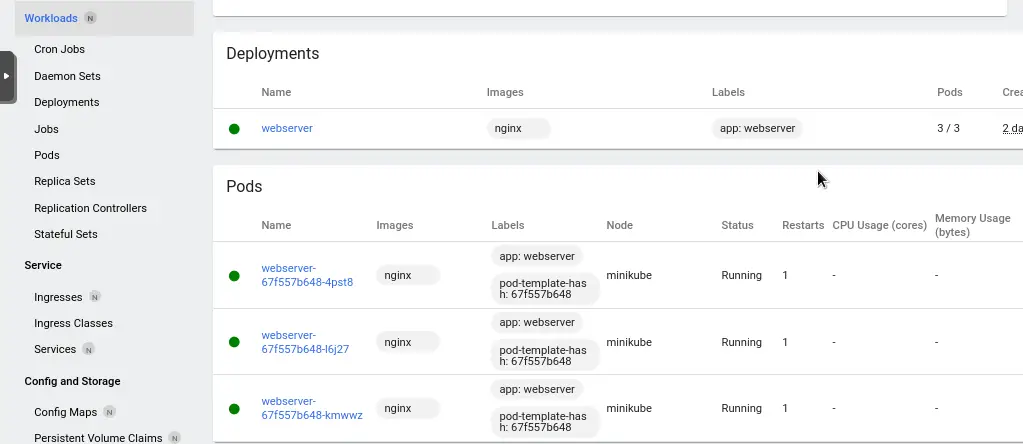
Task: Click green status icon of webserver deployment
Action: click(x=234, y=129)
